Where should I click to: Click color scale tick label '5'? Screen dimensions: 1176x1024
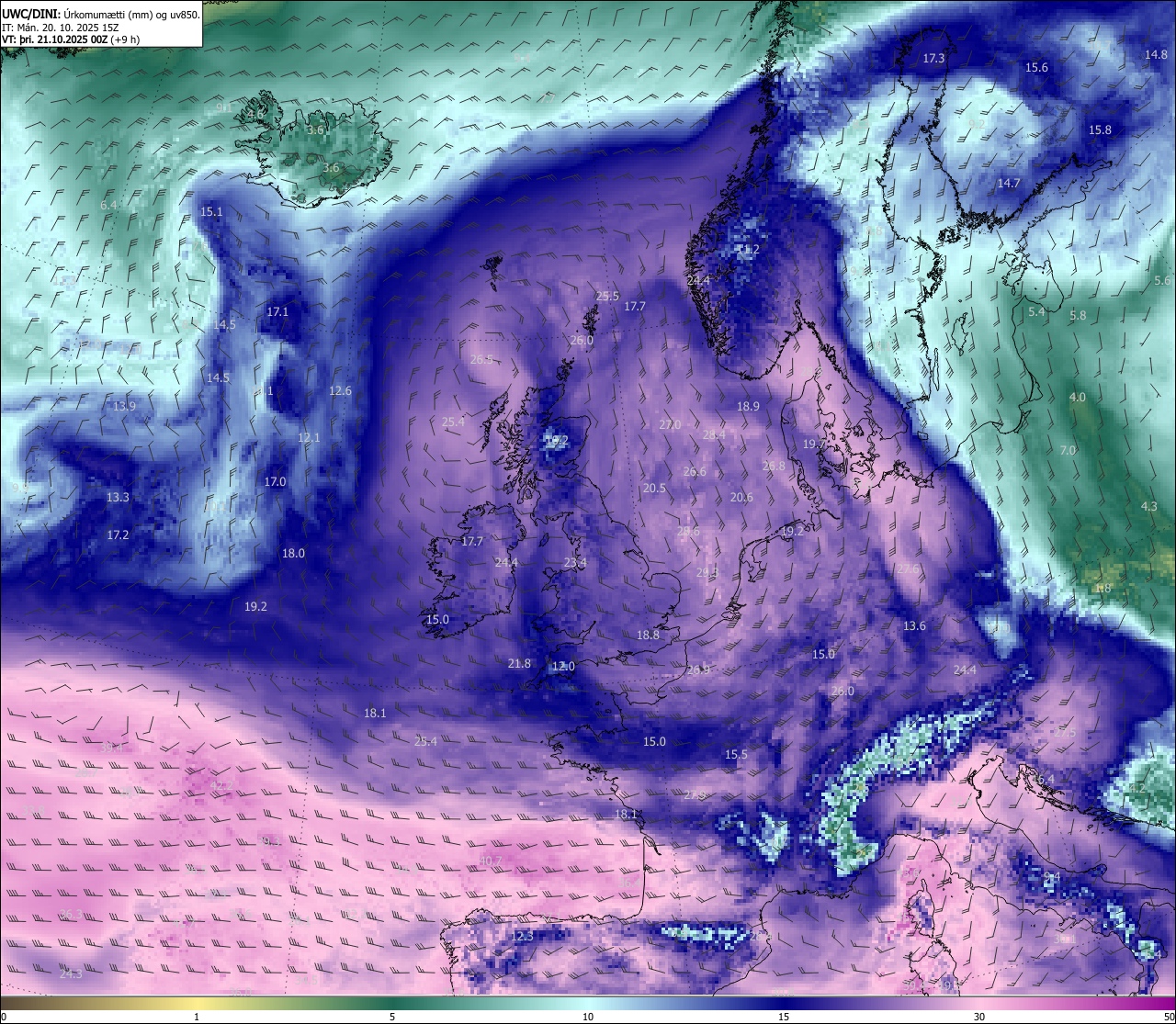point(392,1017)
